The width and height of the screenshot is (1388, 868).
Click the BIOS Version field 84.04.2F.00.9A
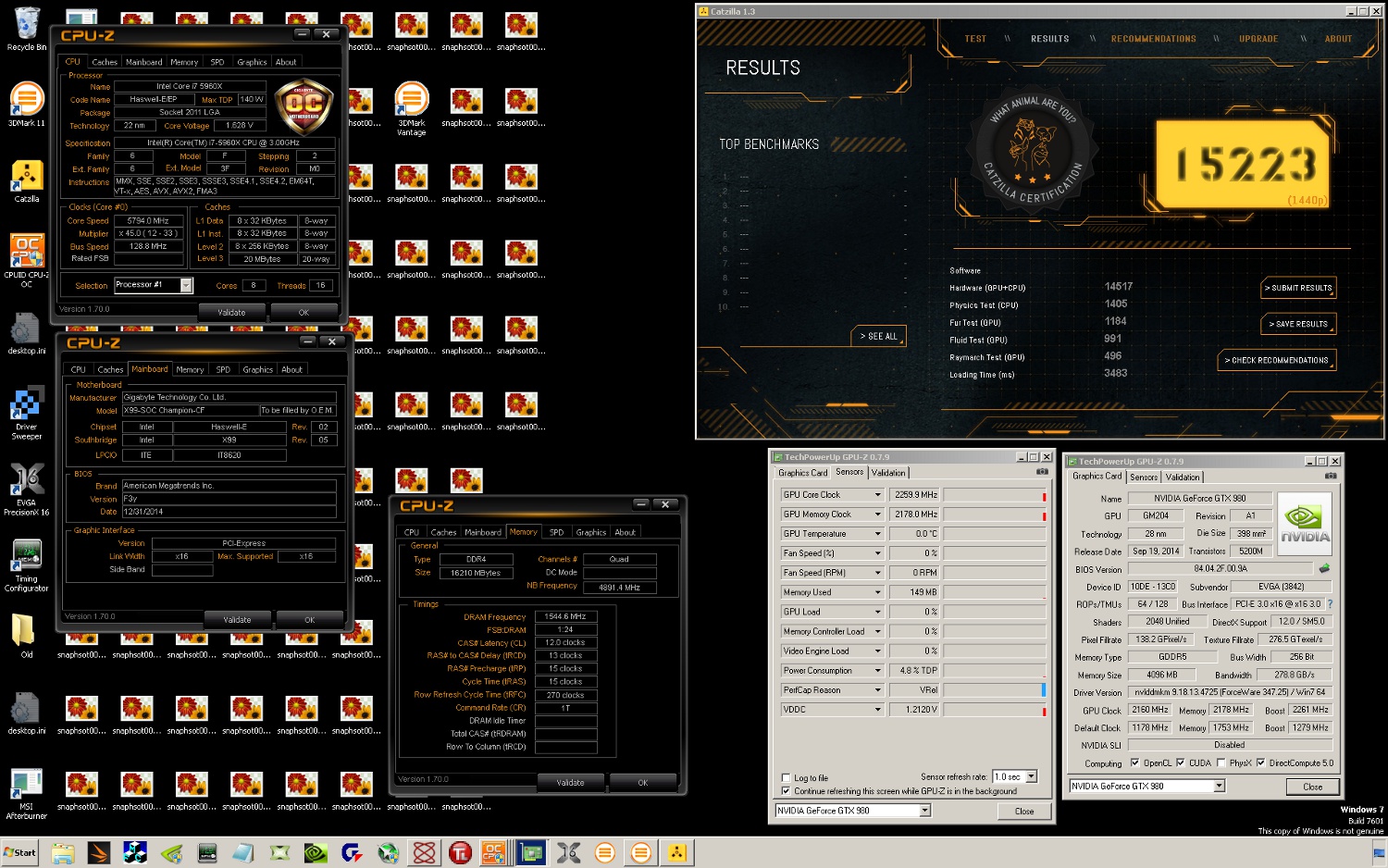pos(1221,569)
